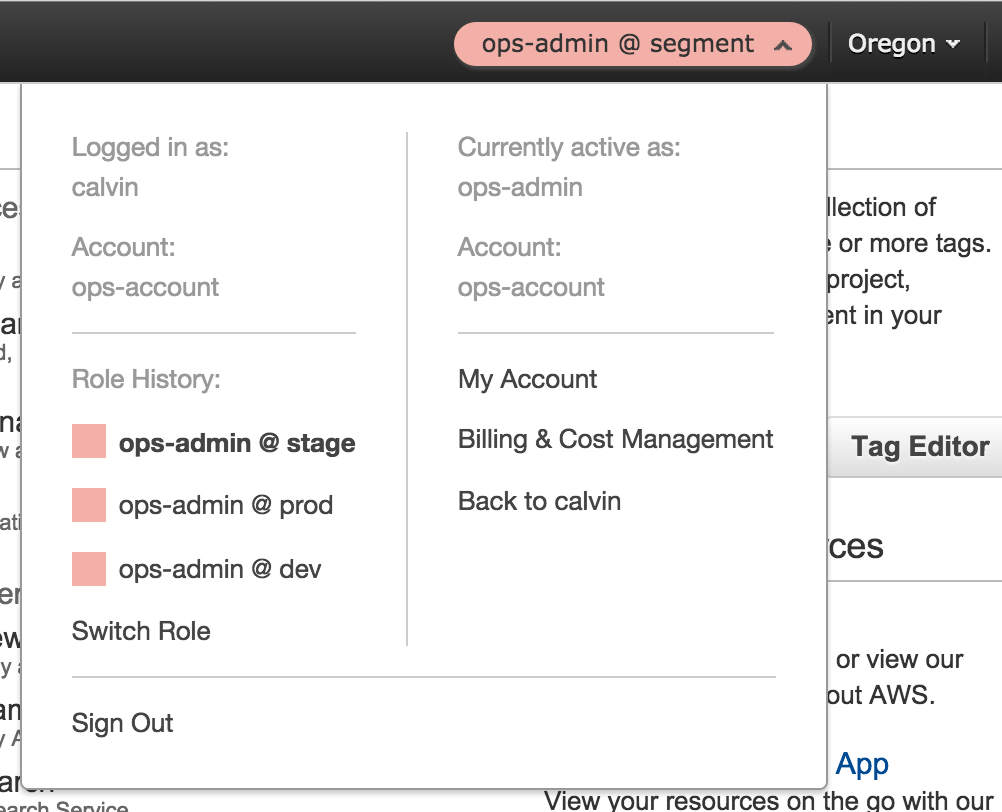Click the pink swatch beside ops-admin @ stage
Viewport: 1002px width, 812px height.
click(x=89, y=442)
